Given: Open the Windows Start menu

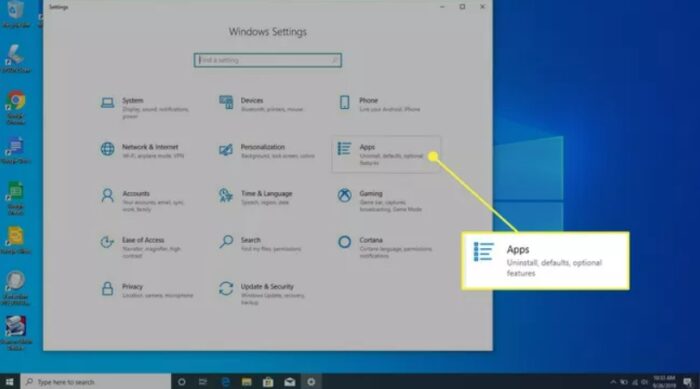Looking at the screenshot, I should pyautogui.click(x=9, y=382).
